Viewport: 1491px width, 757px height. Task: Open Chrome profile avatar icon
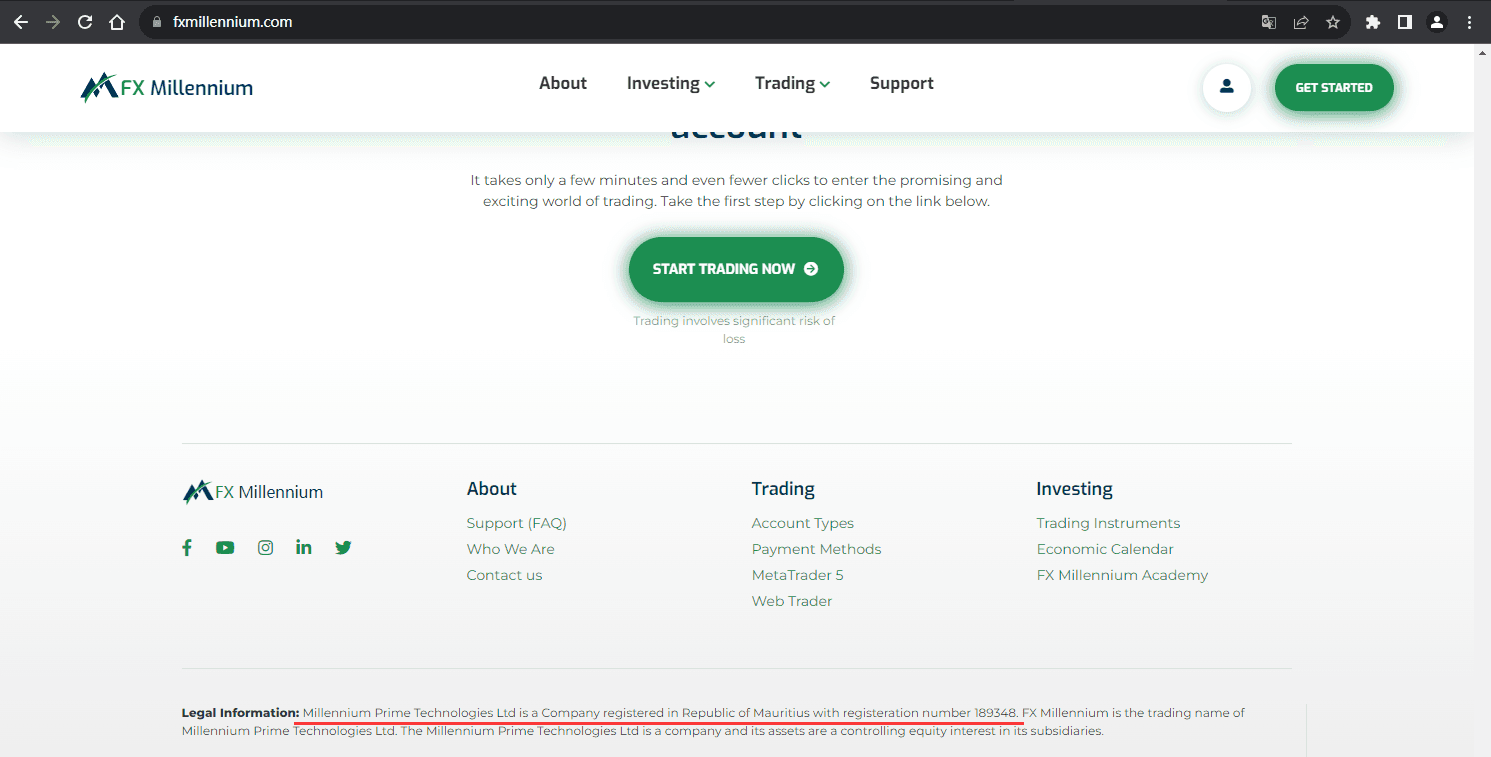[x=1437, y=22]
